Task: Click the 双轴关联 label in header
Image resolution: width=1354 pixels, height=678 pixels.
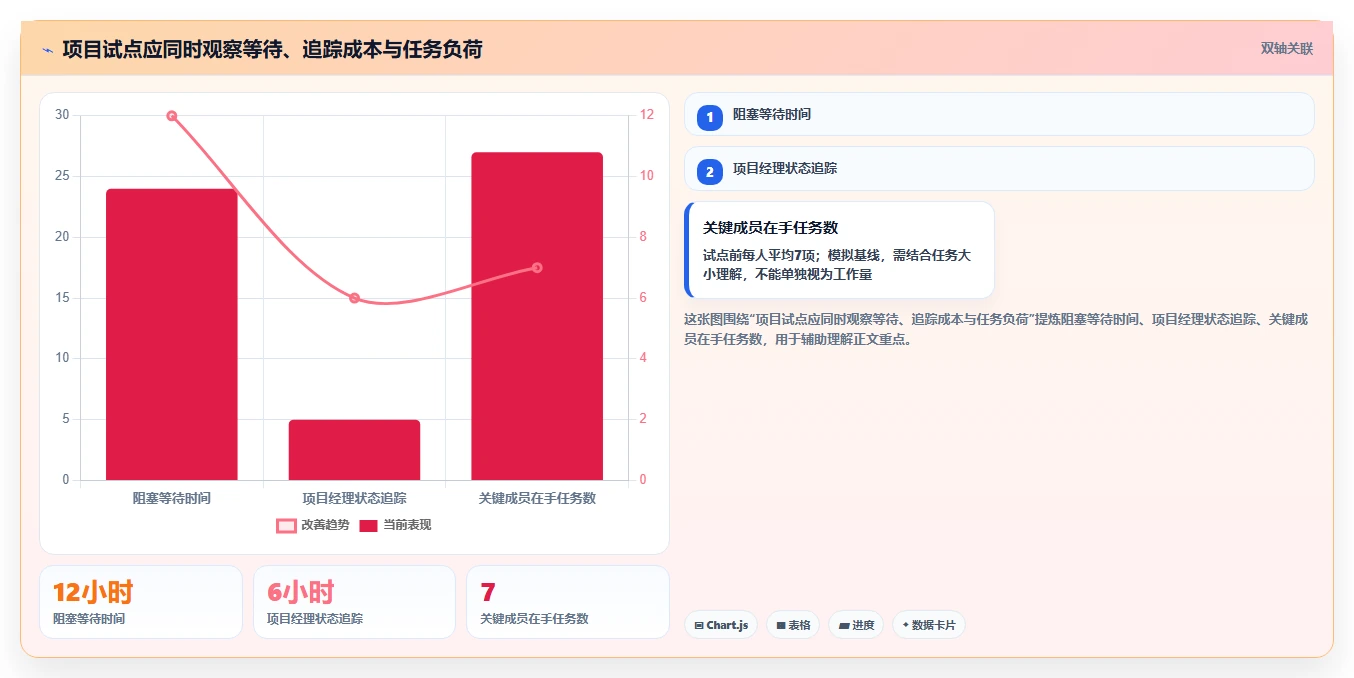Action: click(1286, 48)
